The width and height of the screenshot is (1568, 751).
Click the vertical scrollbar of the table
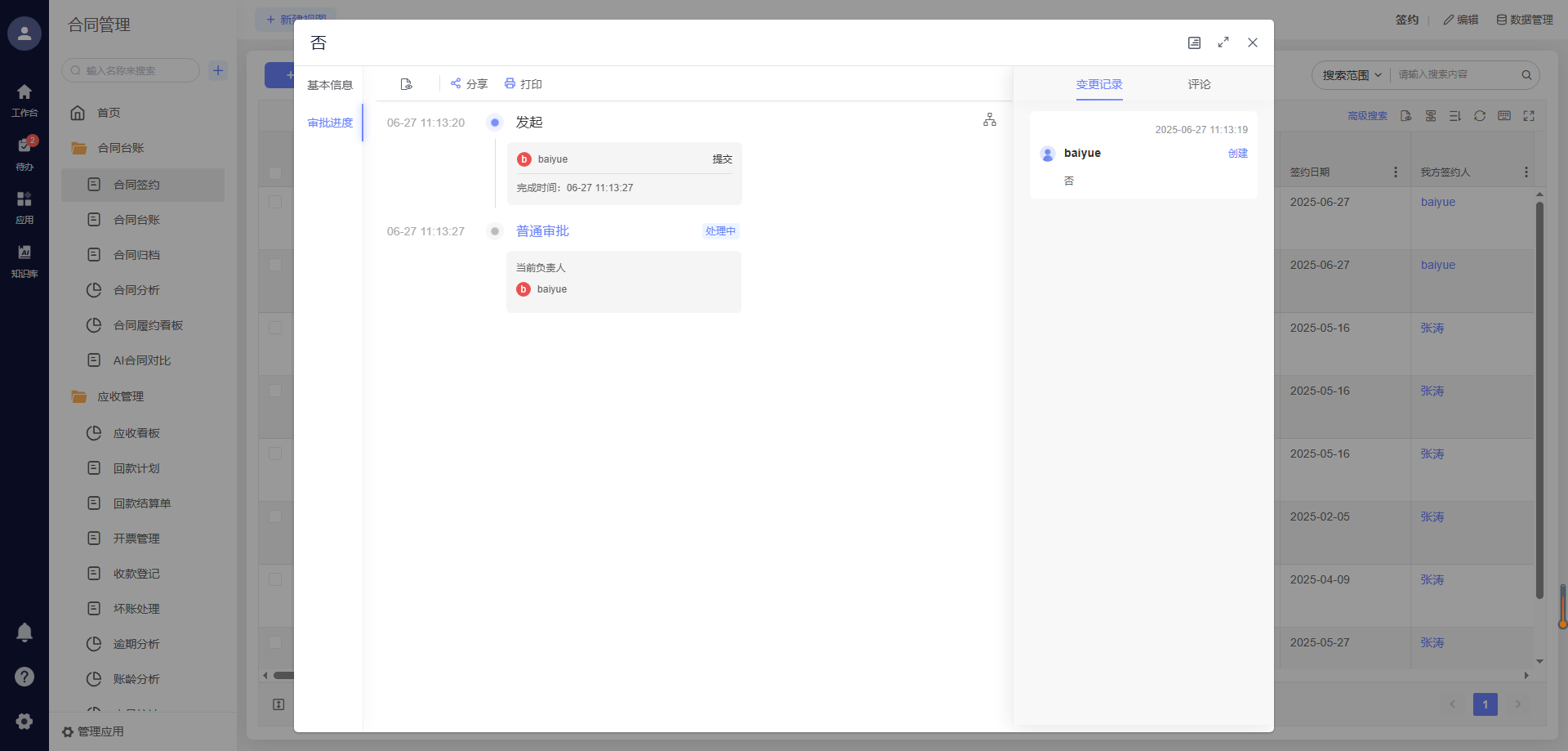[x=1539, y=400]
